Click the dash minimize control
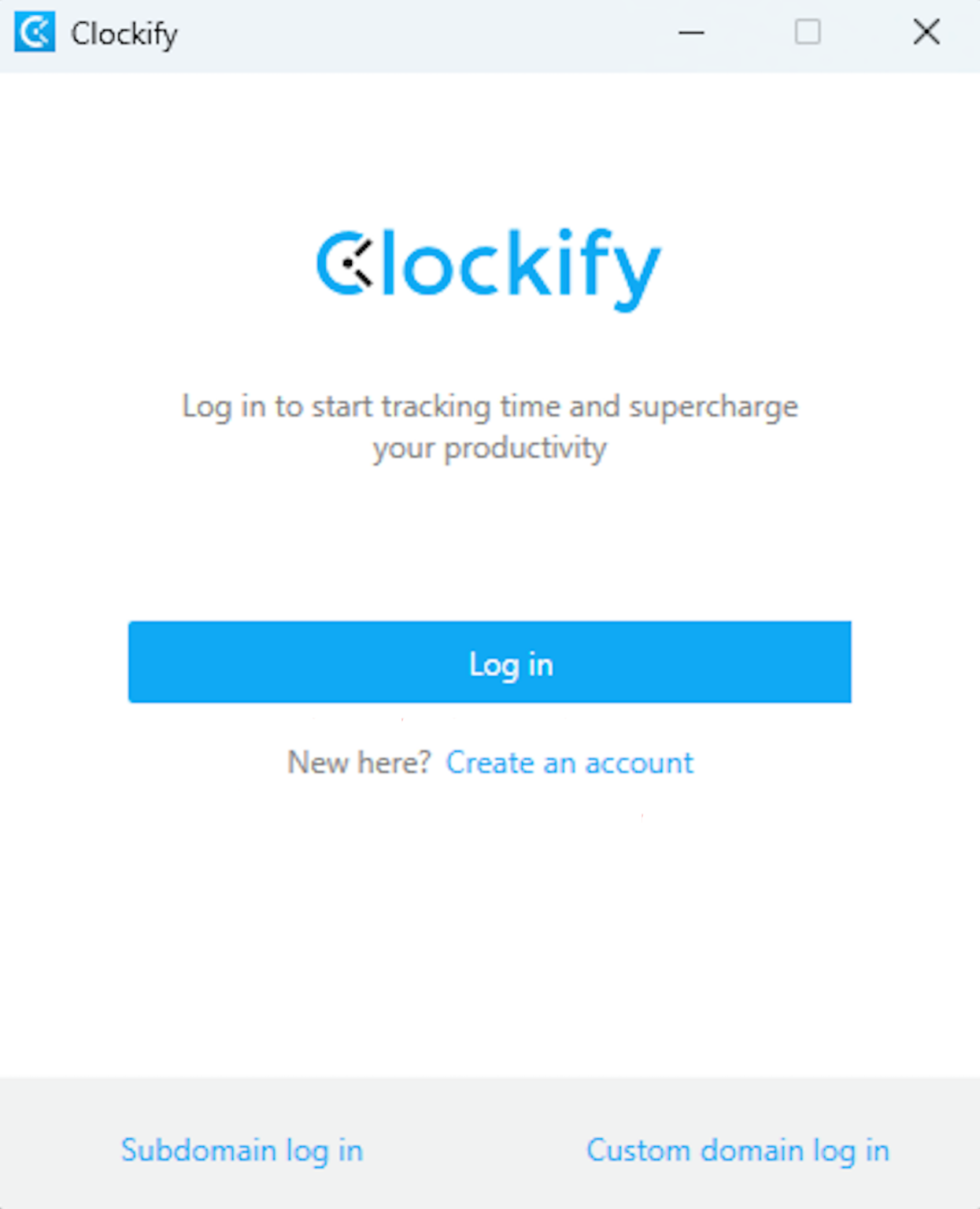The image size is (980, 1209). 690,33
